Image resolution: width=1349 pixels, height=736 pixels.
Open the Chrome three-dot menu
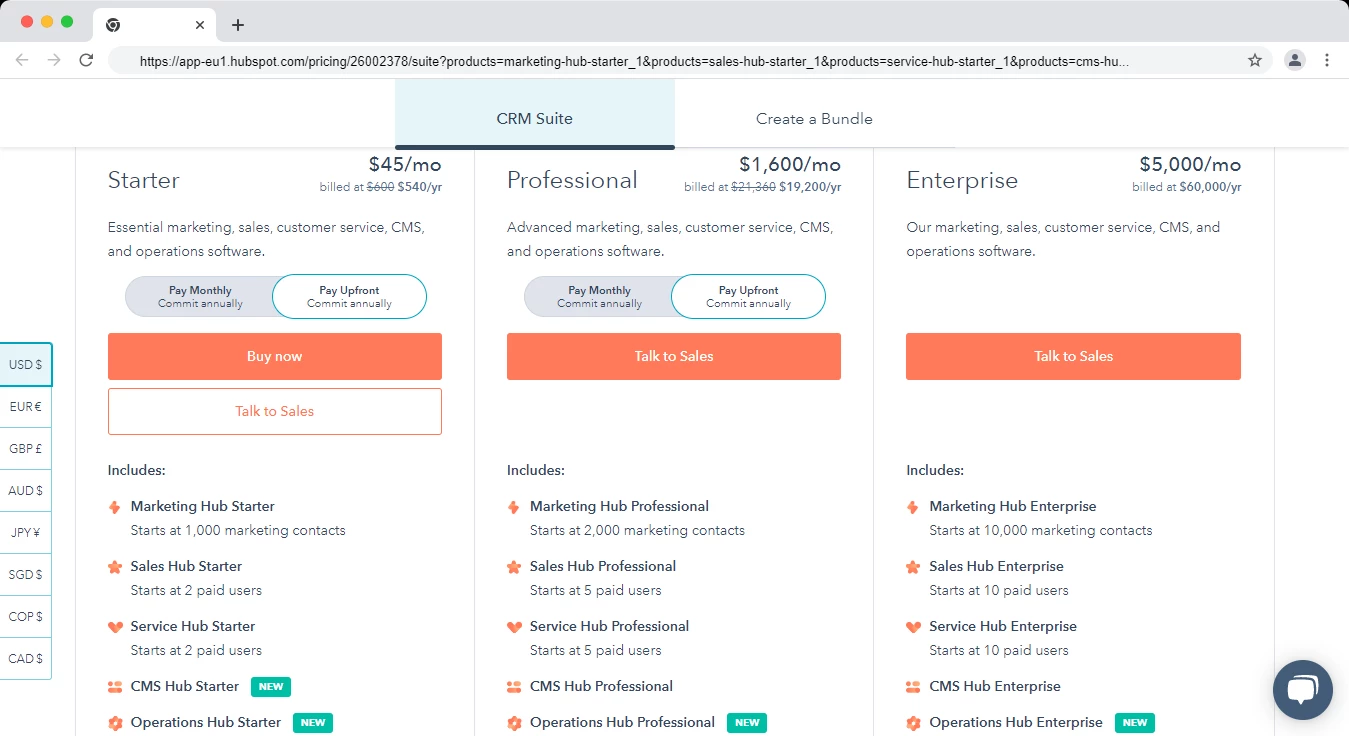coord(1327,60)
